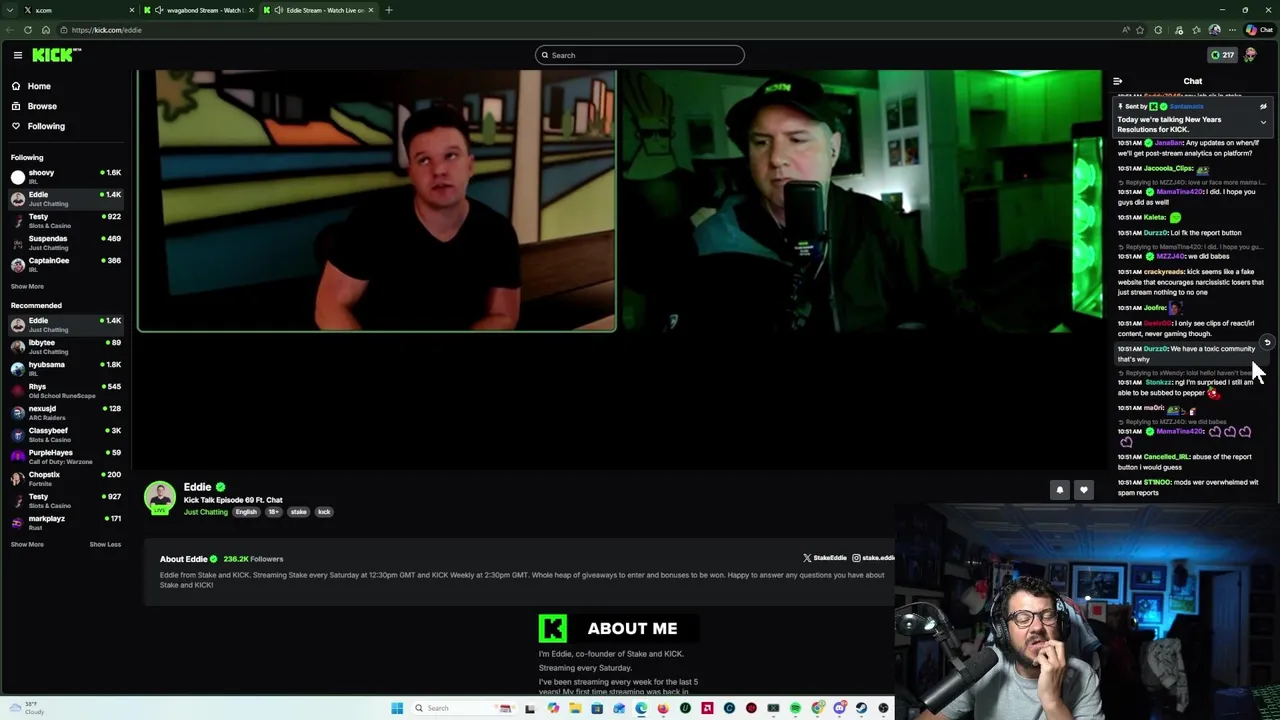Open CaptainGee channel in sidebar

(x=65, y=264)
